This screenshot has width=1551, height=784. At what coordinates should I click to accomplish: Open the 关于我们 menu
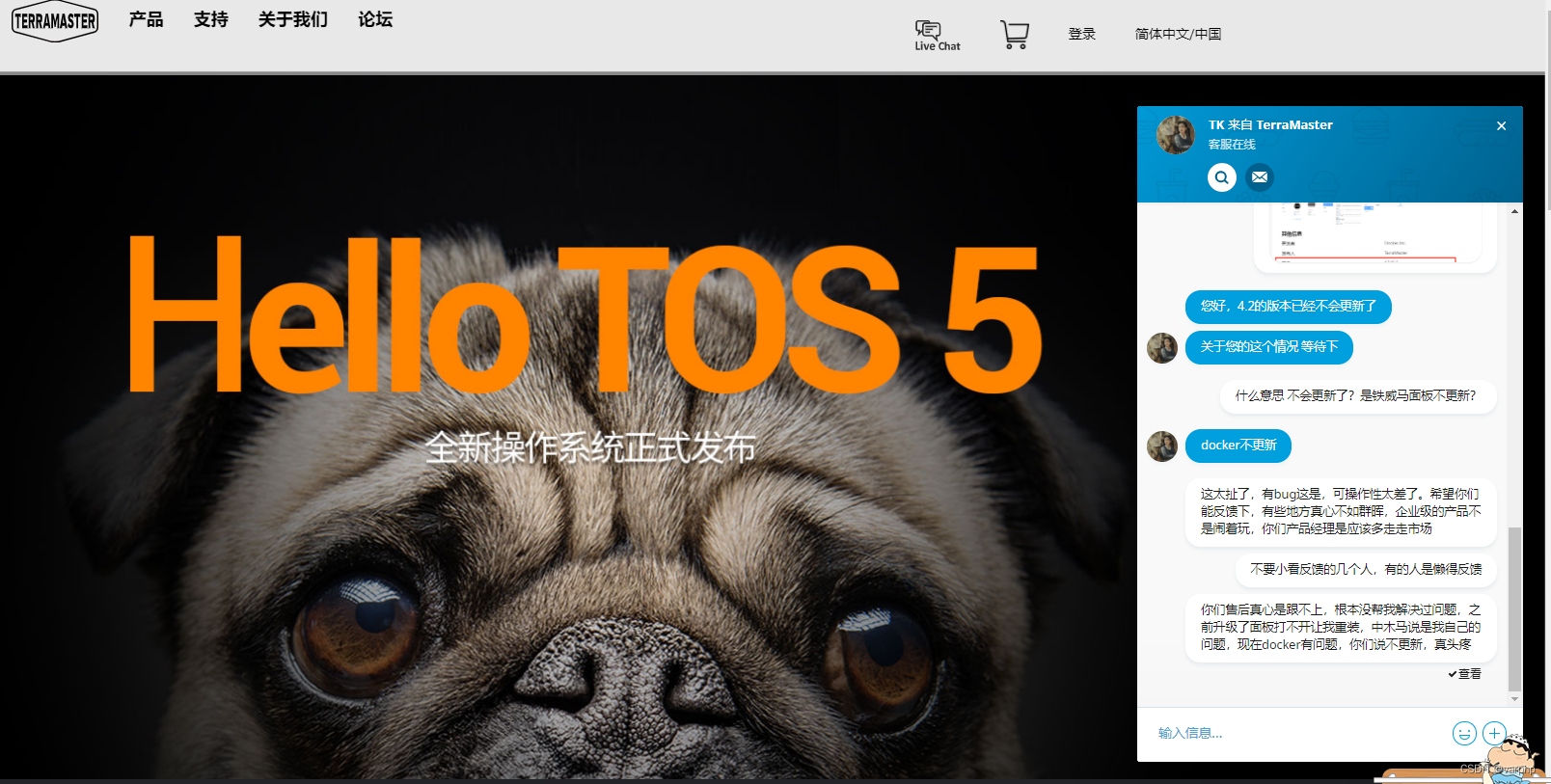click(293, 19)
